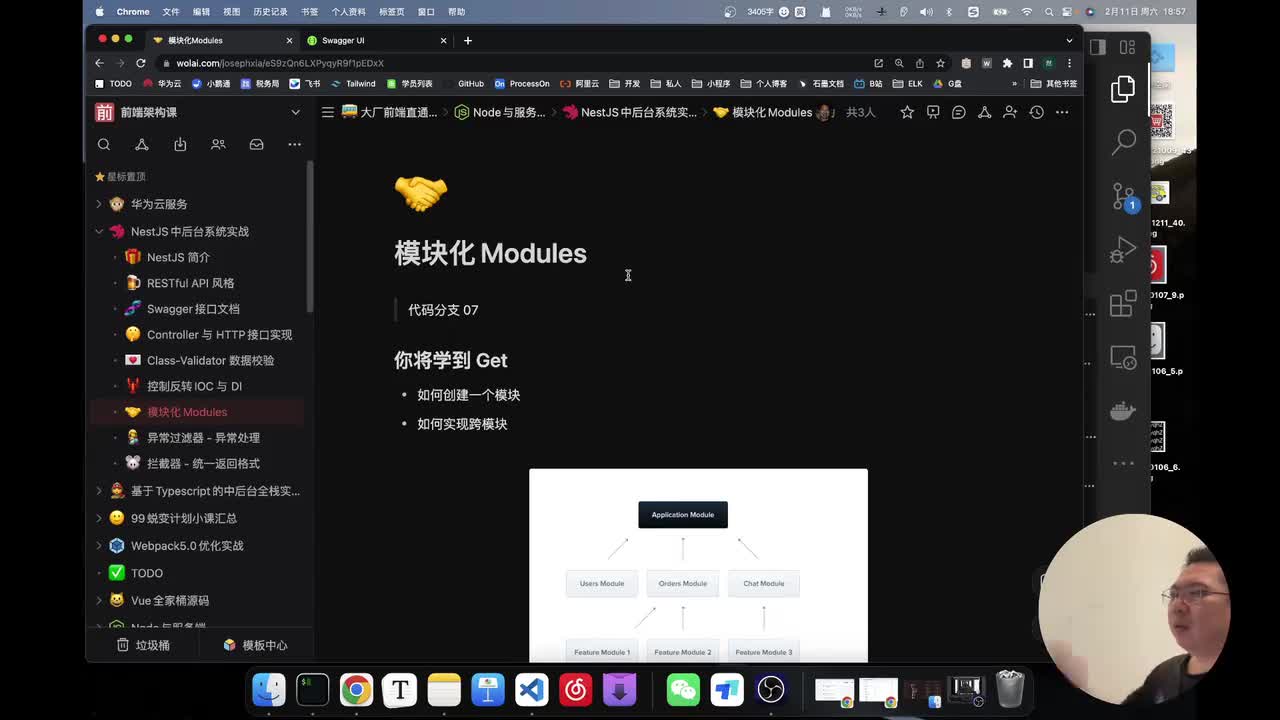Open the inbox icon in sidebar toolbar
Viewport: 1280px width, 720px height.
coord(256,144)
